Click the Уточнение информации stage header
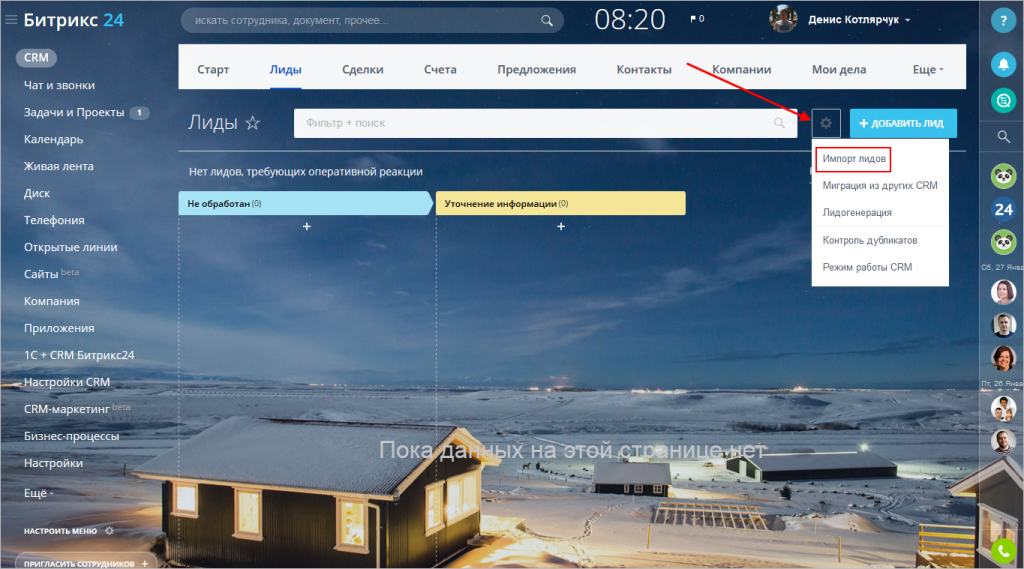 click(561, 203)
